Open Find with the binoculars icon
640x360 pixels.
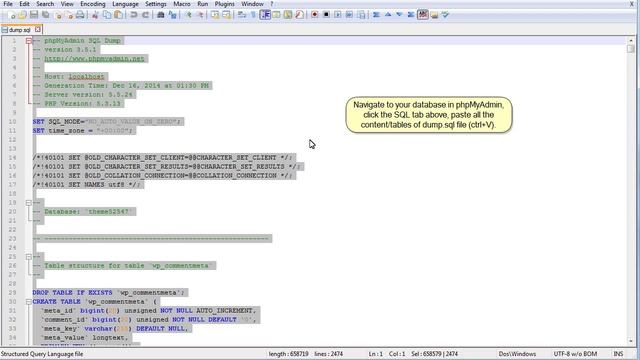tap(161, 15)
